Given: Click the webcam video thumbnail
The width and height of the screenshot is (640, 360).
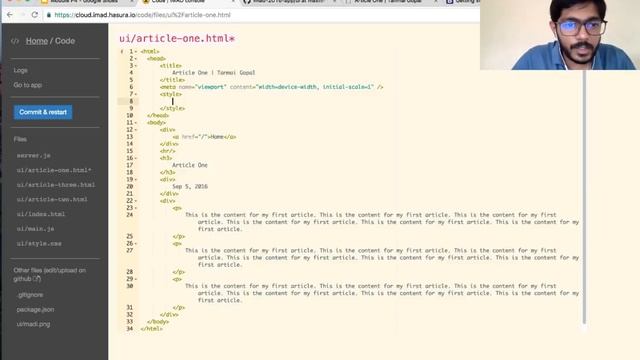Looking at the screenshot, I should 560,35.
